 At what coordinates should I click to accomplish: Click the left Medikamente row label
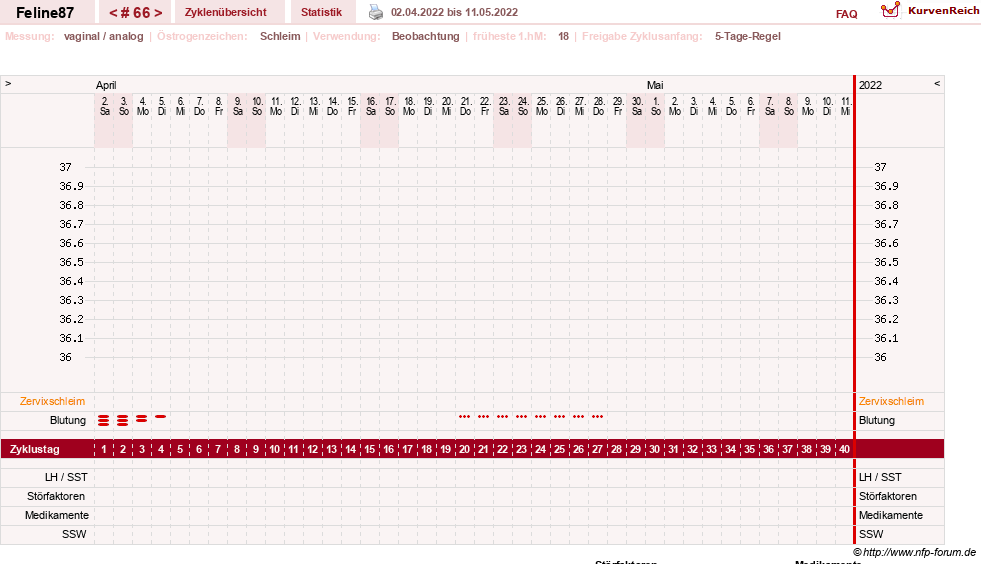tap(57, 515)
